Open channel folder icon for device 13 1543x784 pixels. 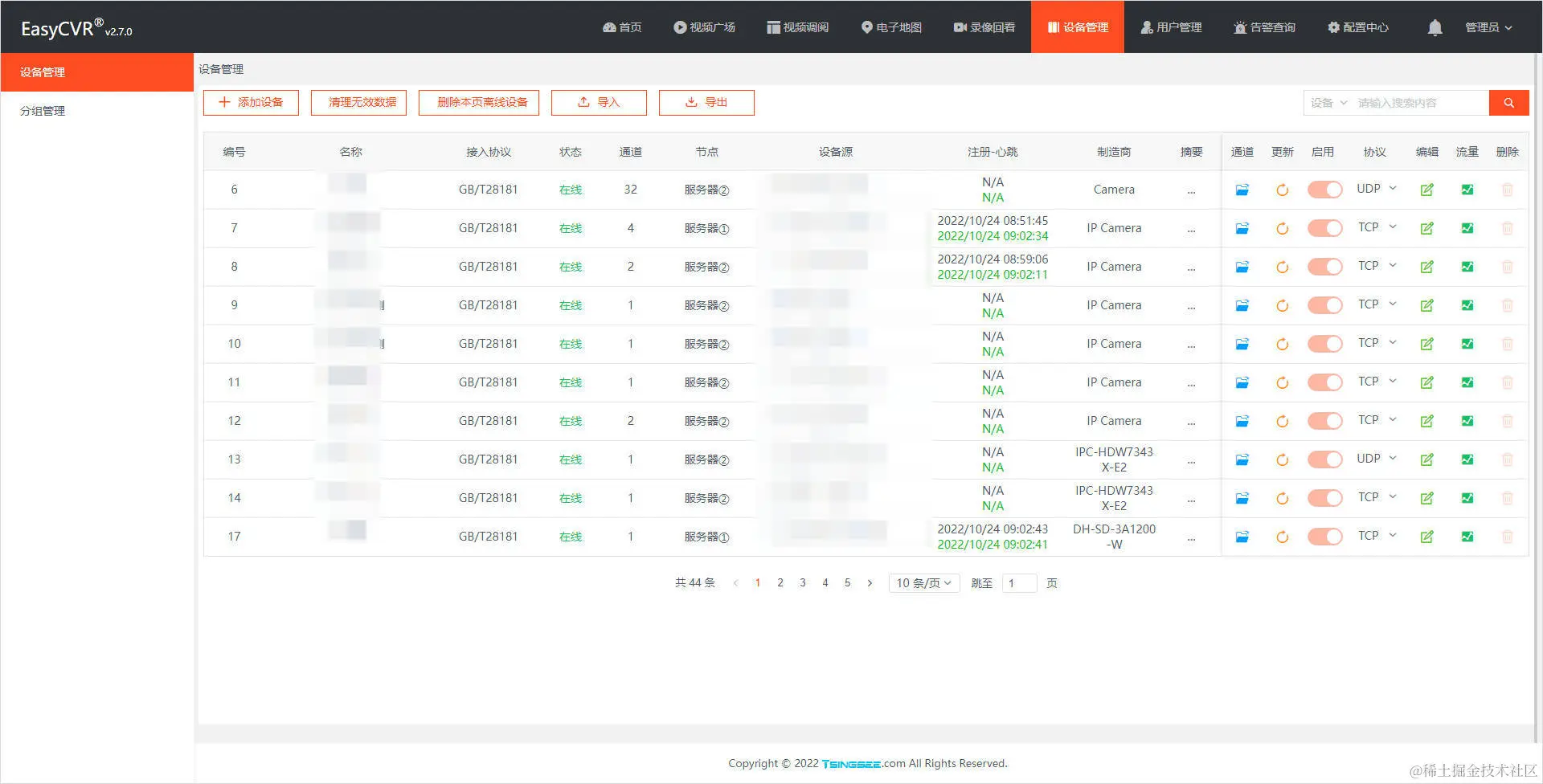1242,459
